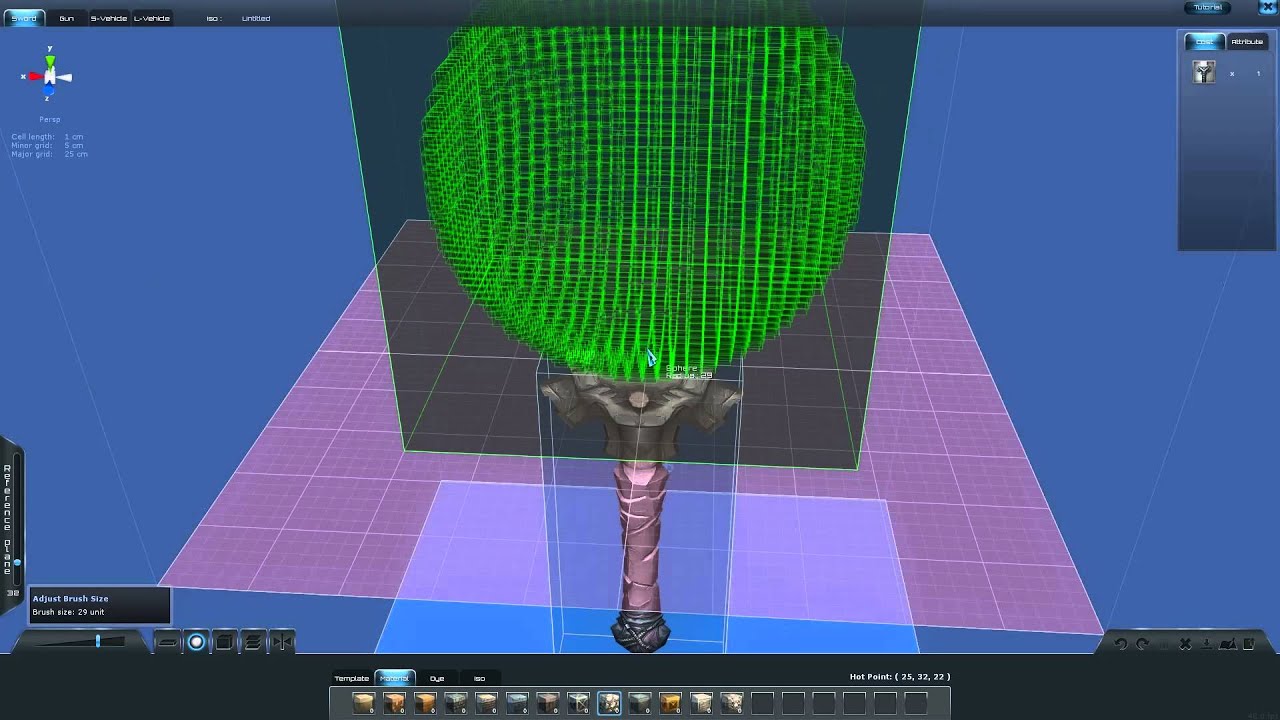Click the 'Major grid: 25 cm' text
The width and height of the screenshot is (1280, 720).
pos(49,154)
